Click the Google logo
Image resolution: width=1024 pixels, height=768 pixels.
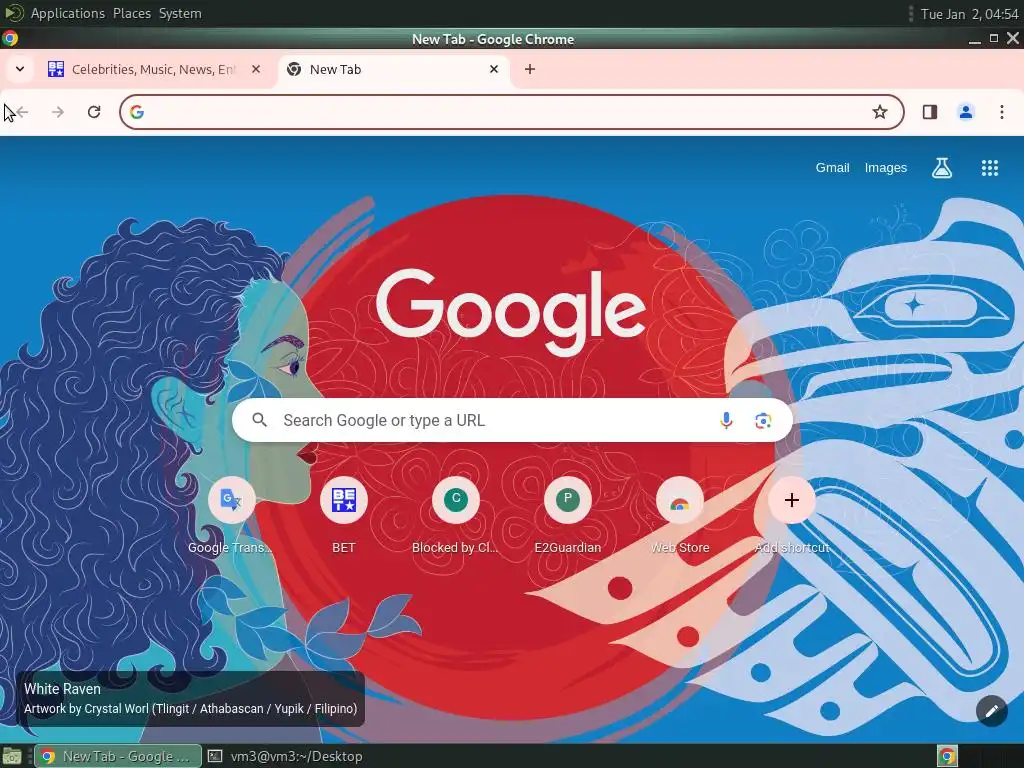(511, 312)
